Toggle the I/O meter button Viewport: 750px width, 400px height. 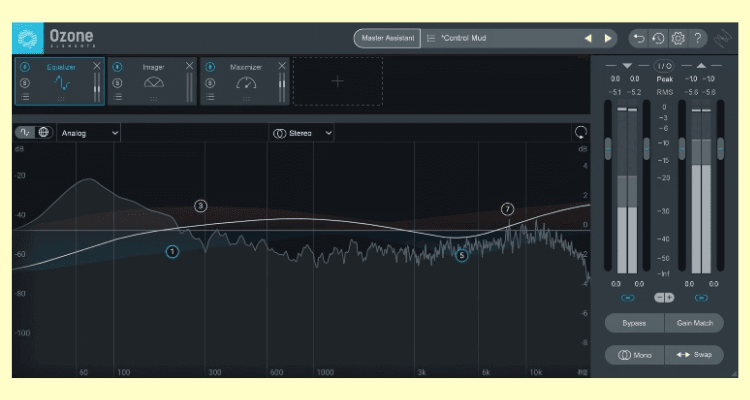point(664,66)
